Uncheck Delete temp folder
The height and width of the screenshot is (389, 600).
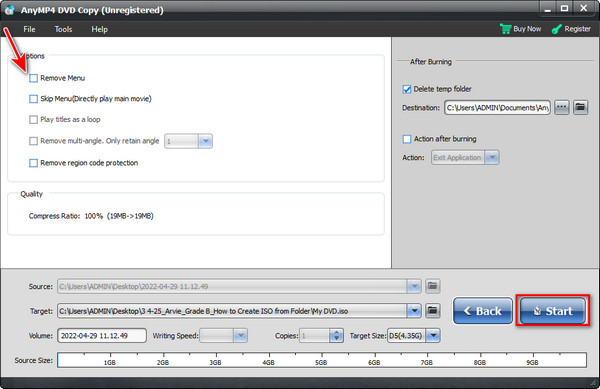click(x=407, y=89)
